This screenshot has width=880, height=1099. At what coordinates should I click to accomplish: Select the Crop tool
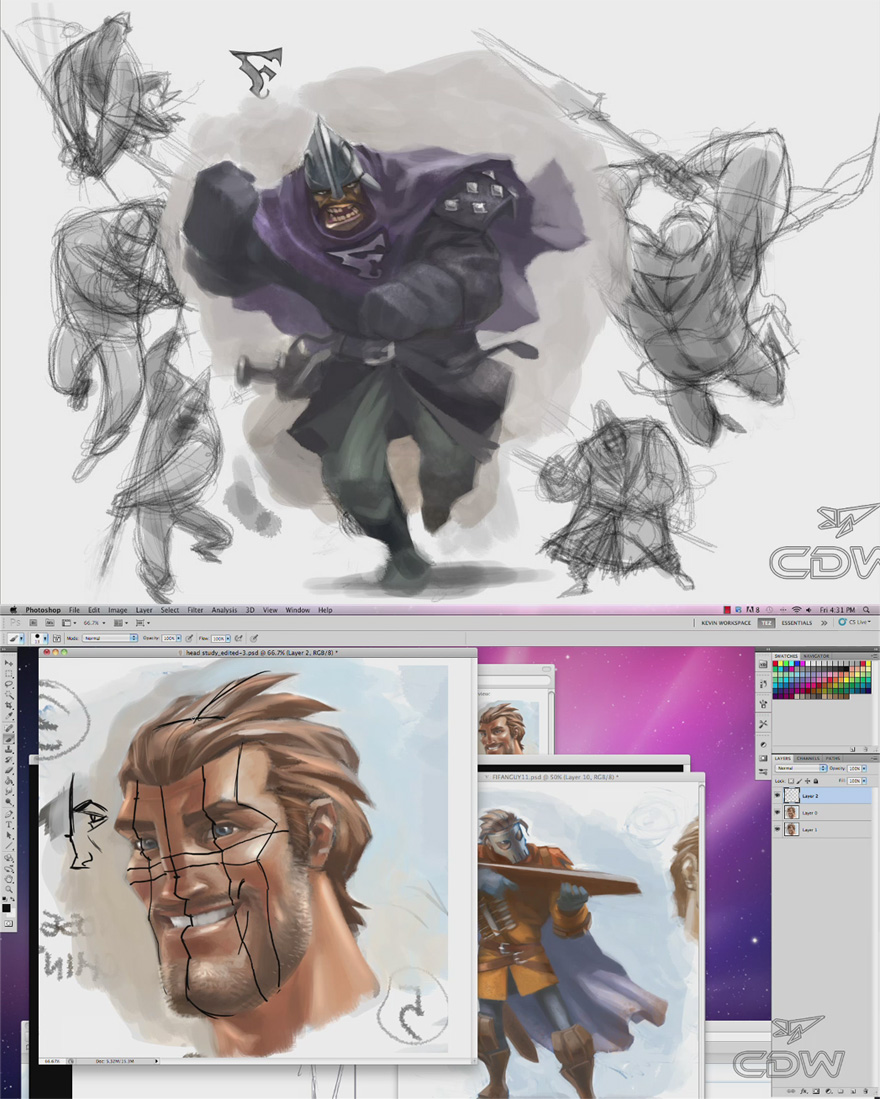pos(9,705)
